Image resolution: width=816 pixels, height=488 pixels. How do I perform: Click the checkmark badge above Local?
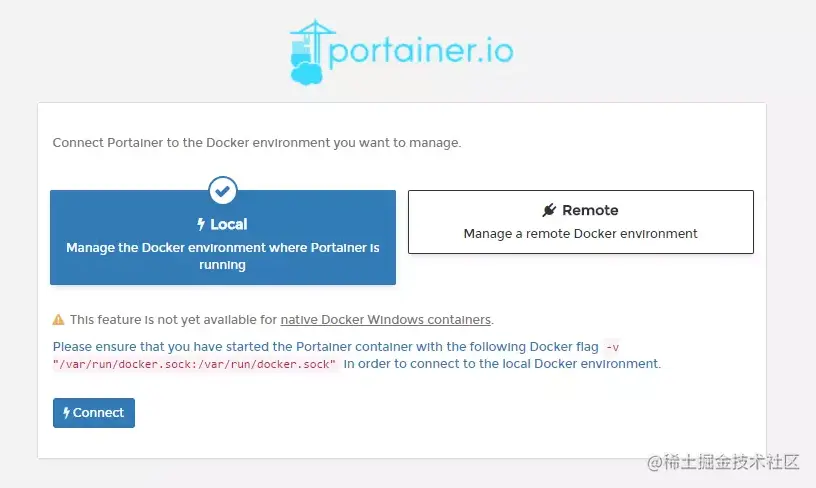click(223, 191)
